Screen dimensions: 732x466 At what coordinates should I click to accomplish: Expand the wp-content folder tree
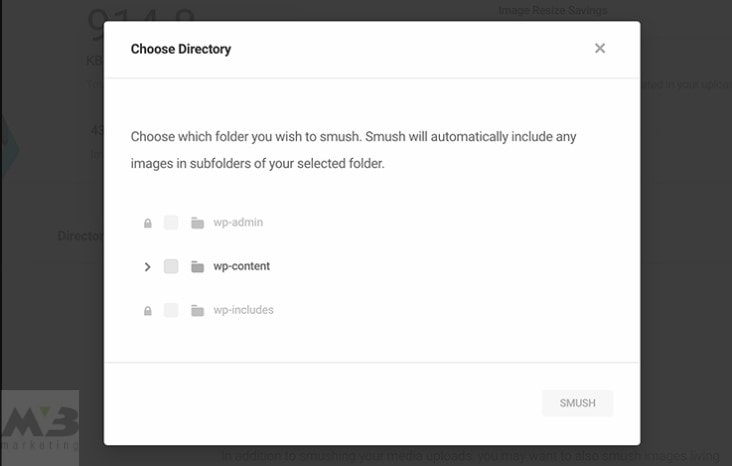point(148,267)
